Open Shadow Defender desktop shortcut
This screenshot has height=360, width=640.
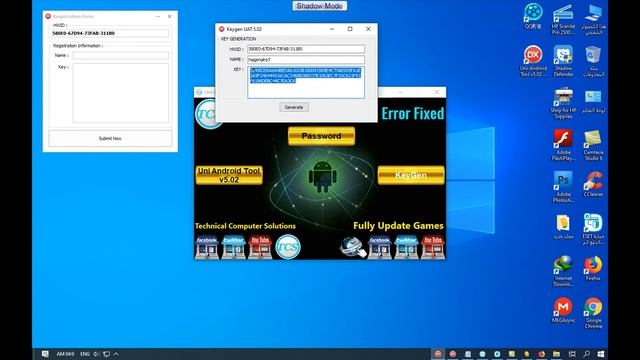[563, 61]
